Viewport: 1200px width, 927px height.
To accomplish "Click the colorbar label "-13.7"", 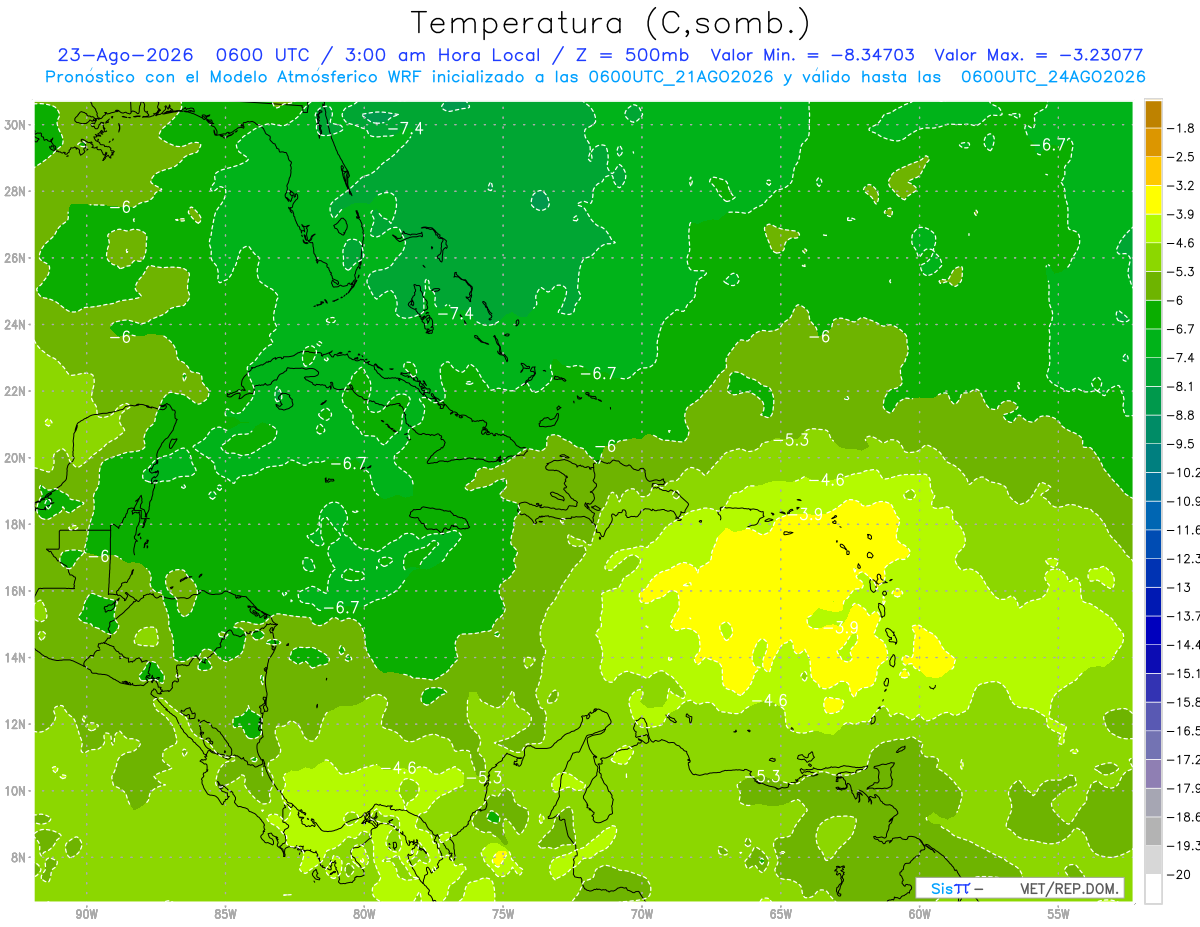I will tap(1185, 616).
